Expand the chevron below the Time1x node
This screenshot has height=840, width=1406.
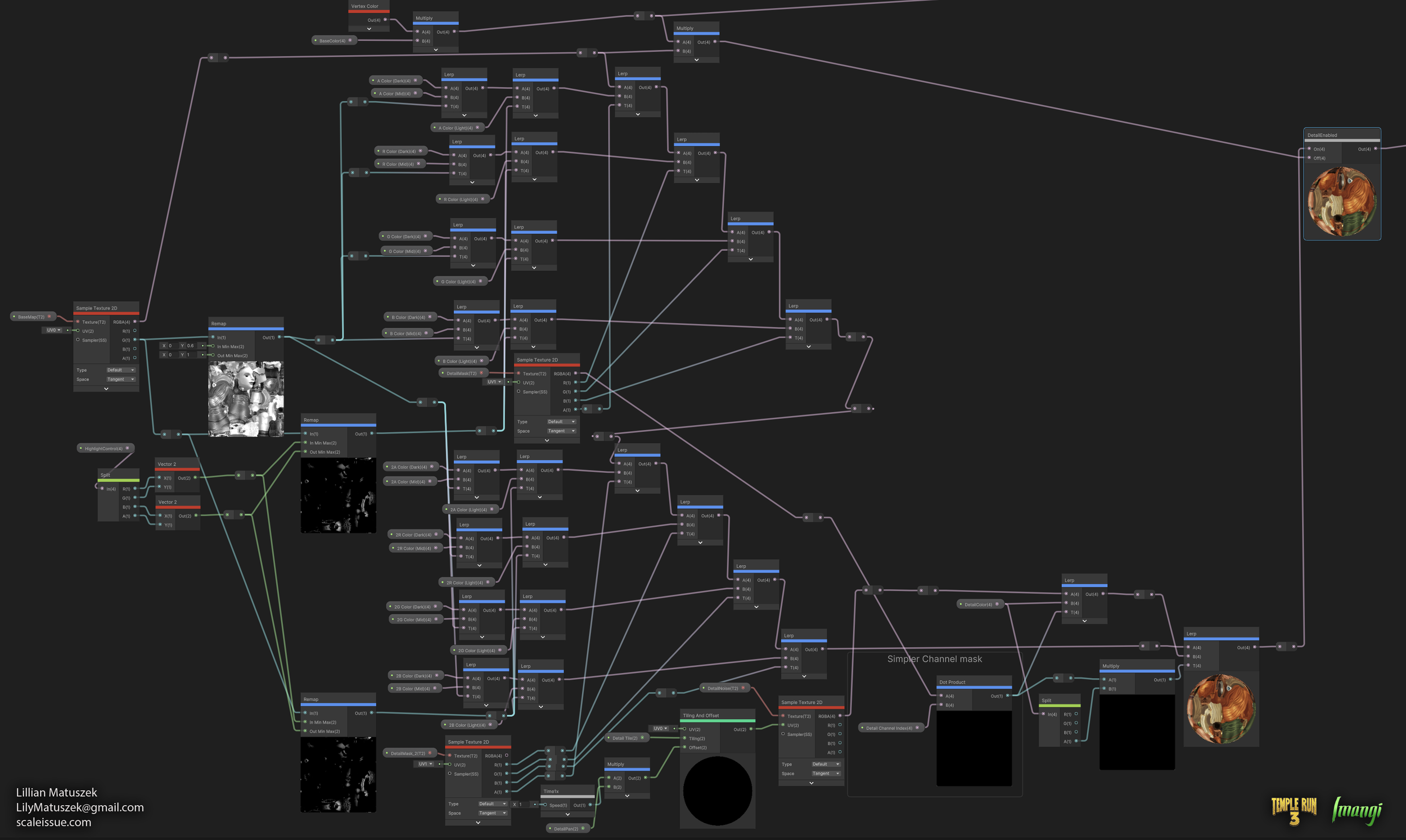(x=567, y=814)
